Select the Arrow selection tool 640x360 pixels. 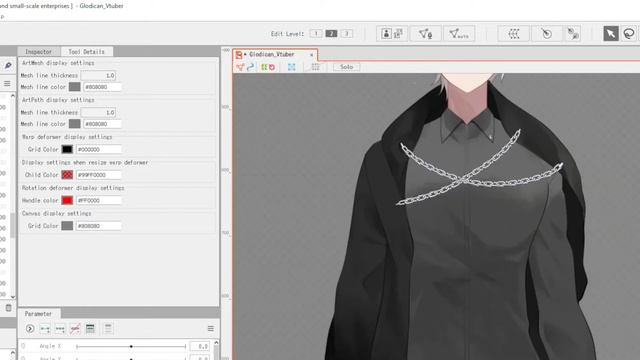tap(611, 33)
